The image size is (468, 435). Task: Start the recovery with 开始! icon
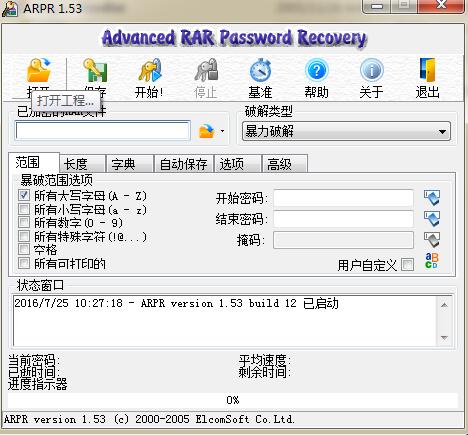pyautogui.click(x=150, y=70)
